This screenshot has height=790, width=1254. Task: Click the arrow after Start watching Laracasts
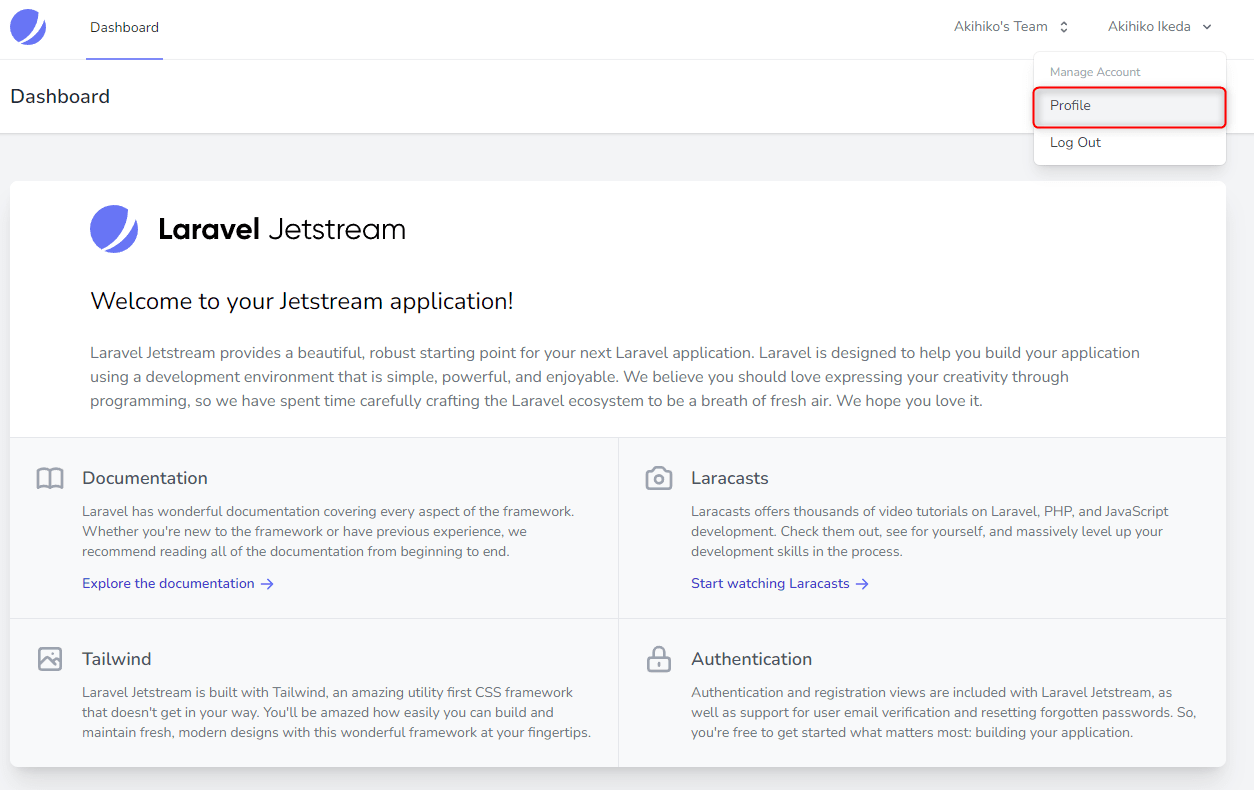[862, 584]
